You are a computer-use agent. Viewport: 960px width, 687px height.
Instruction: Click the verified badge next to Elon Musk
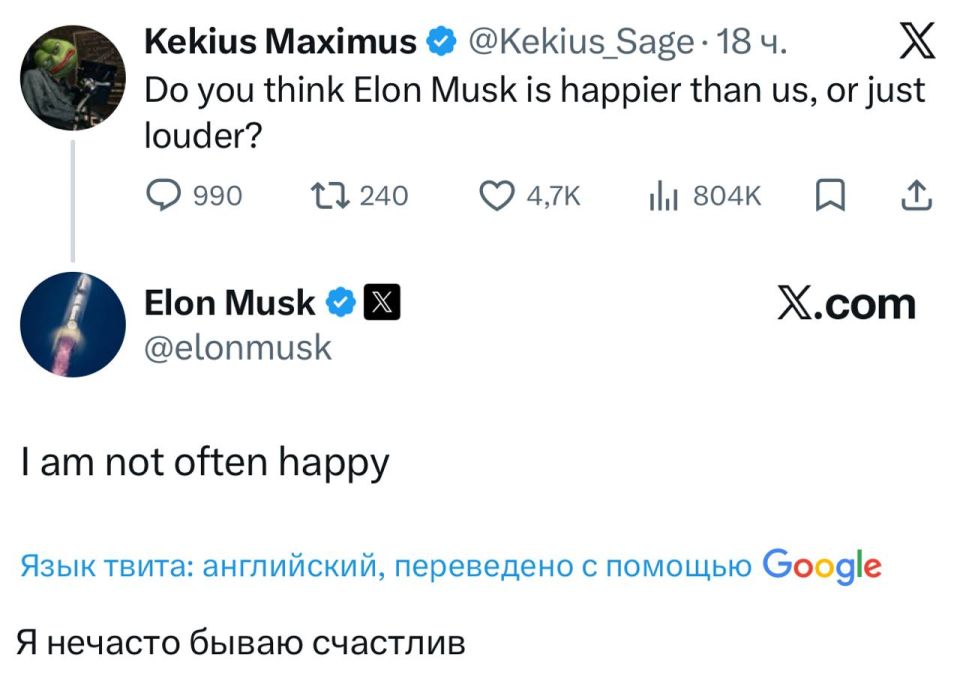(x=340, y=300)
